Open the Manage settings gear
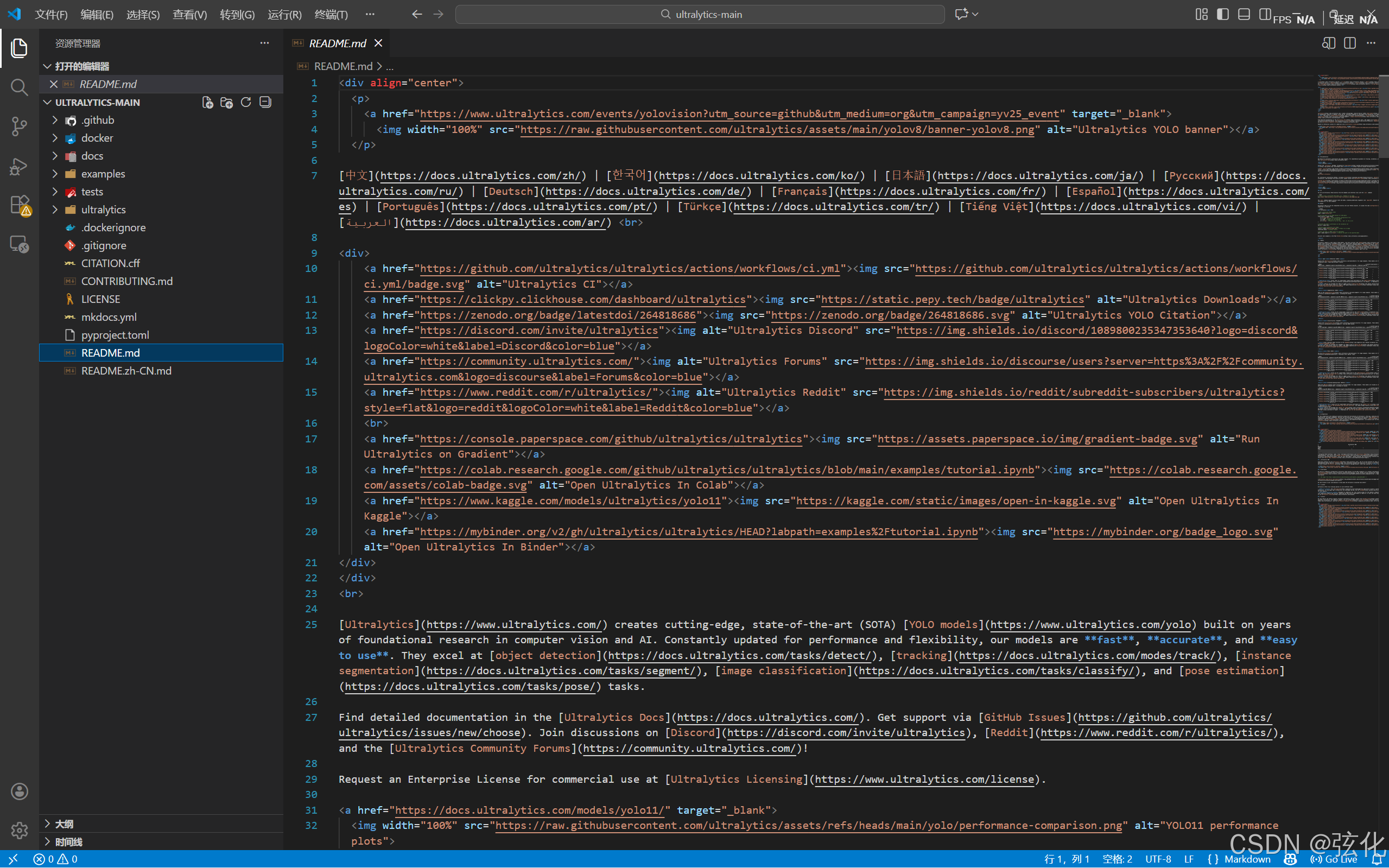This screenshot has width=1389, height=868. [x=19, y=830]
